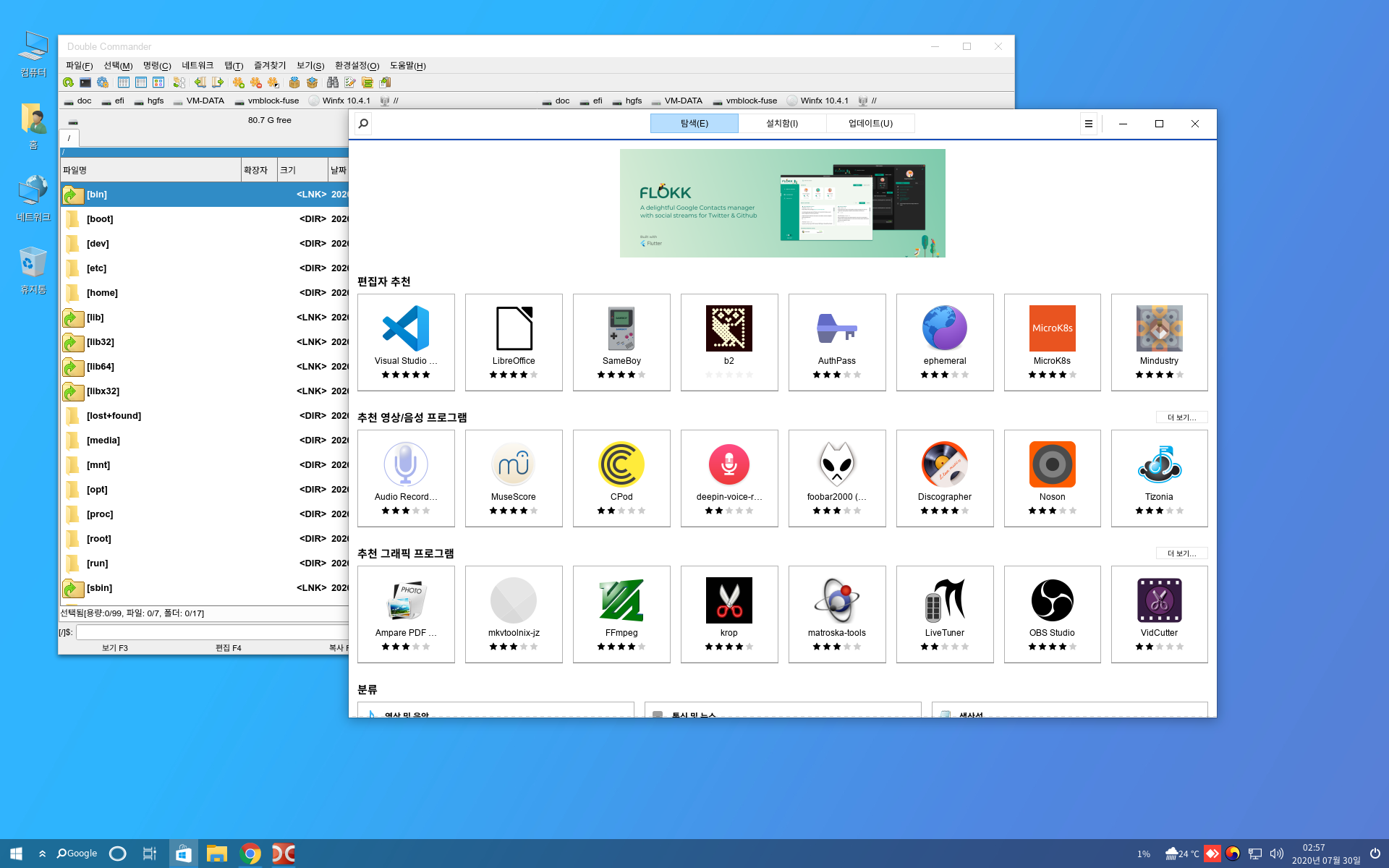Select the left-panel doc drive button
Image resolution: width=1389 pixels, height=868 pixels.
click(78, 101)
